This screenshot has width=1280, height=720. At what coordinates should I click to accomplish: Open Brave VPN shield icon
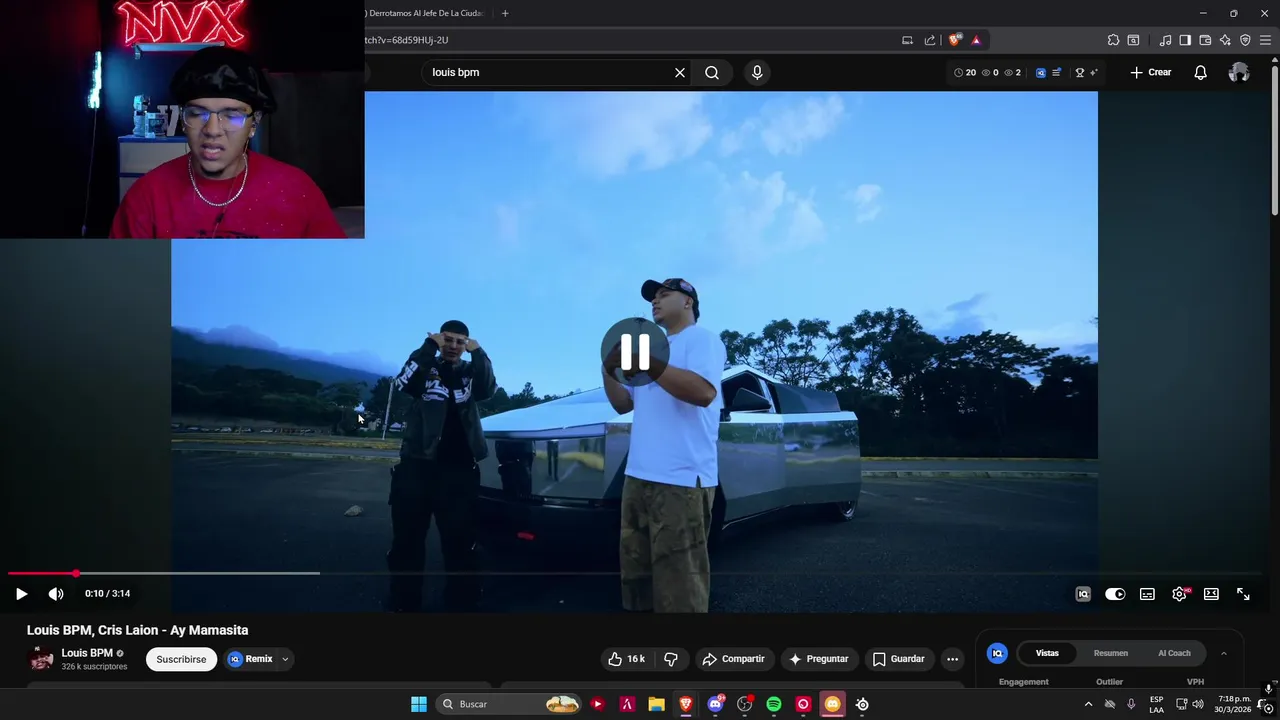click(1245, 40)
